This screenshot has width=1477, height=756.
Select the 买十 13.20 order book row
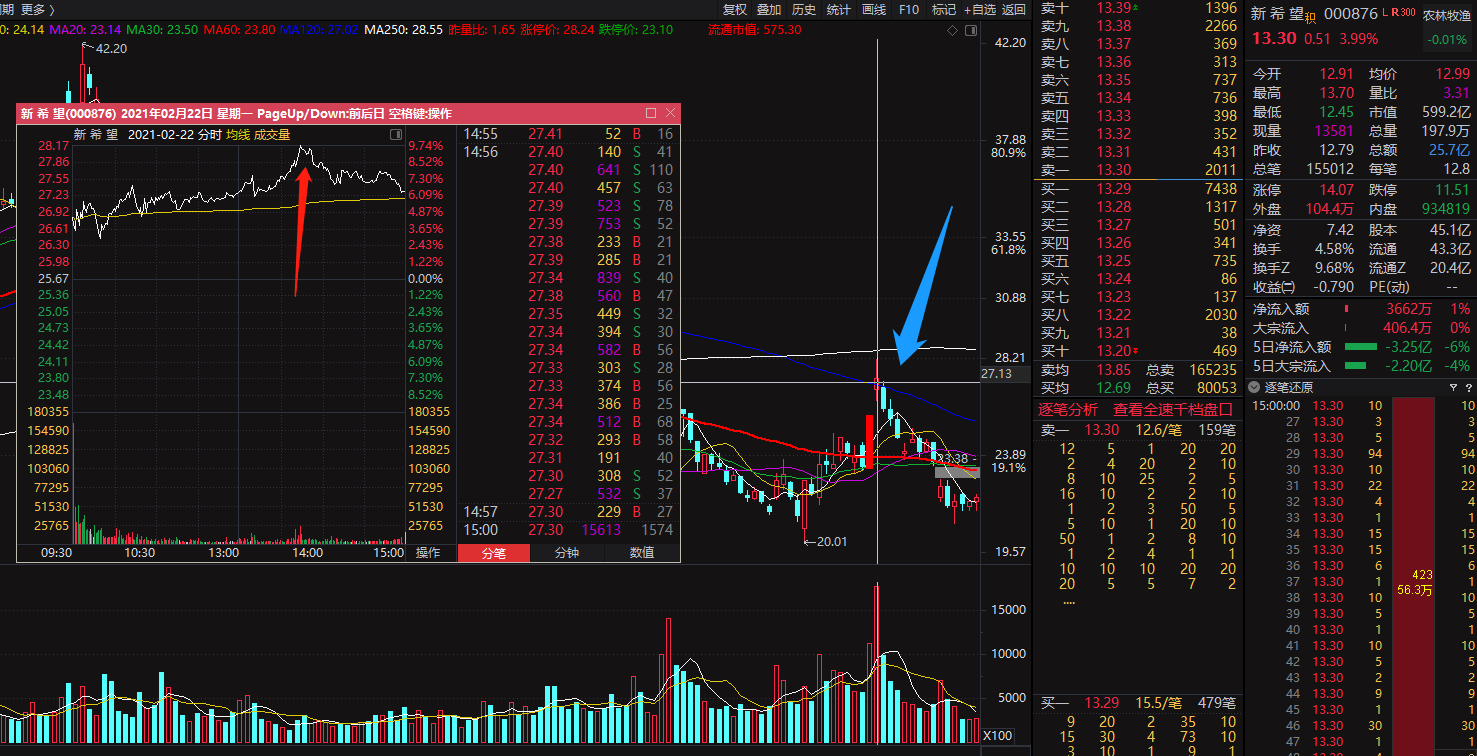[1138, 350]
